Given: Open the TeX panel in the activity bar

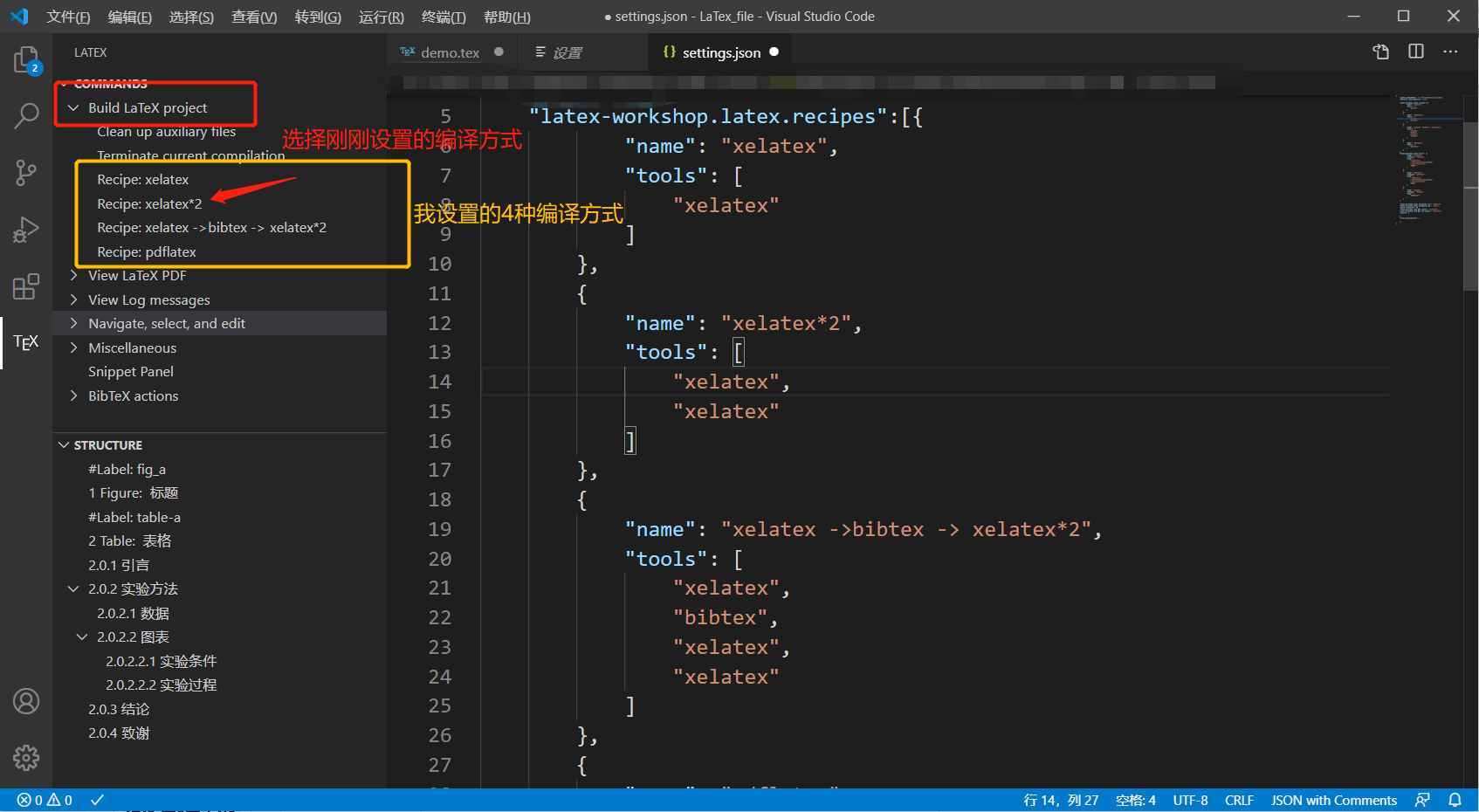Looking at the screenshot, I should pyautogui.click(x=25, y=342).
